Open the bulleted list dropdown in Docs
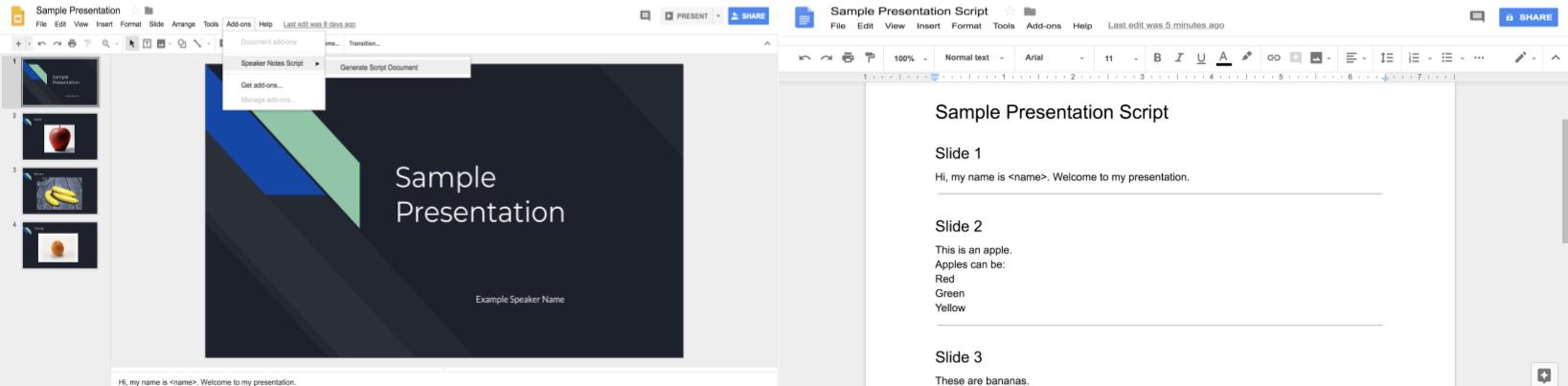Image resolution: width=1568 pixels, height=386 pixels. (1452, 57)
